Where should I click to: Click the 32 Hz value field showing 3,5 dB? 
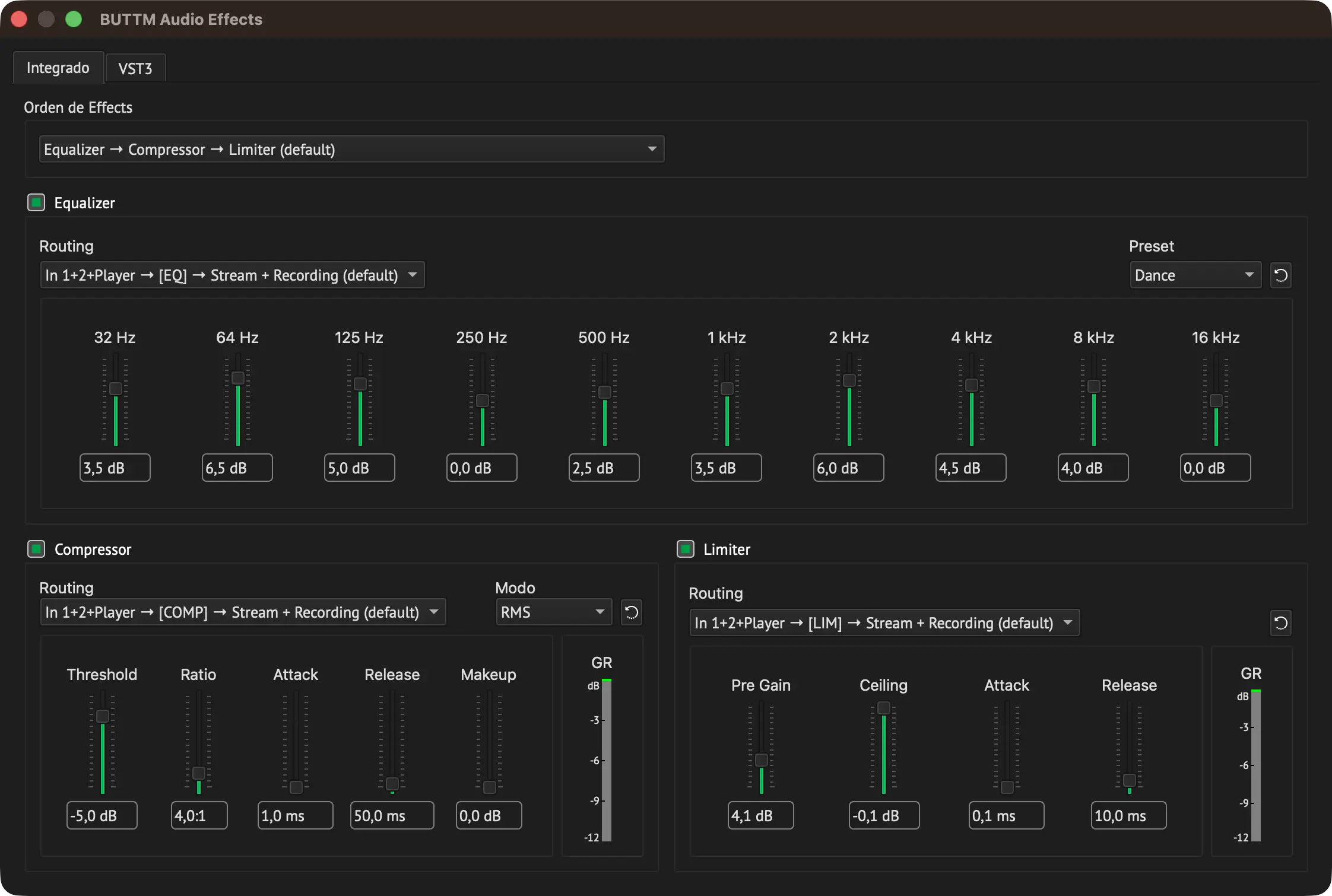pos(115,468)
